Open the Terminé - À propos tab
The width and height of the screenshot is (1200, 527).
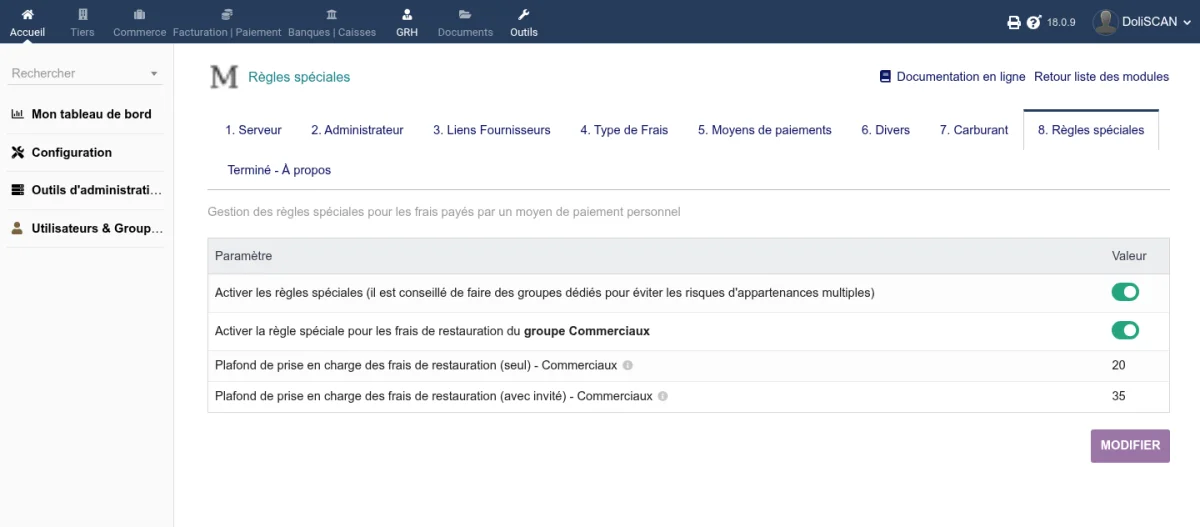(x=279, y=170)
